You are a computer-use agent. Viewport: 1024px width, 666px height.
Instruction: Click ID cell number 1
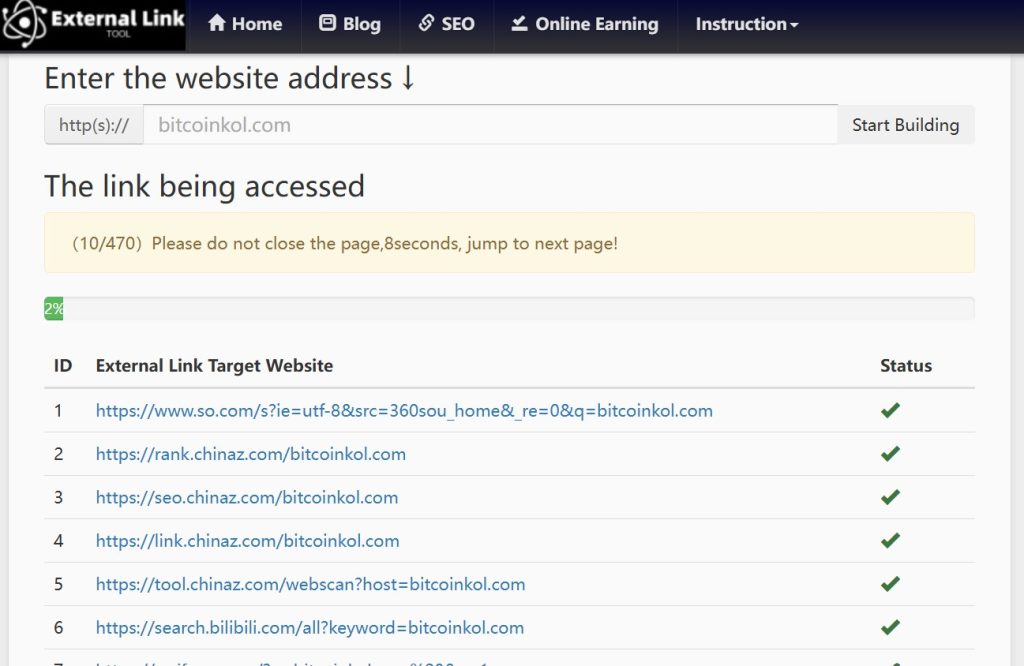pyautogui.click(x=58, y=411)
